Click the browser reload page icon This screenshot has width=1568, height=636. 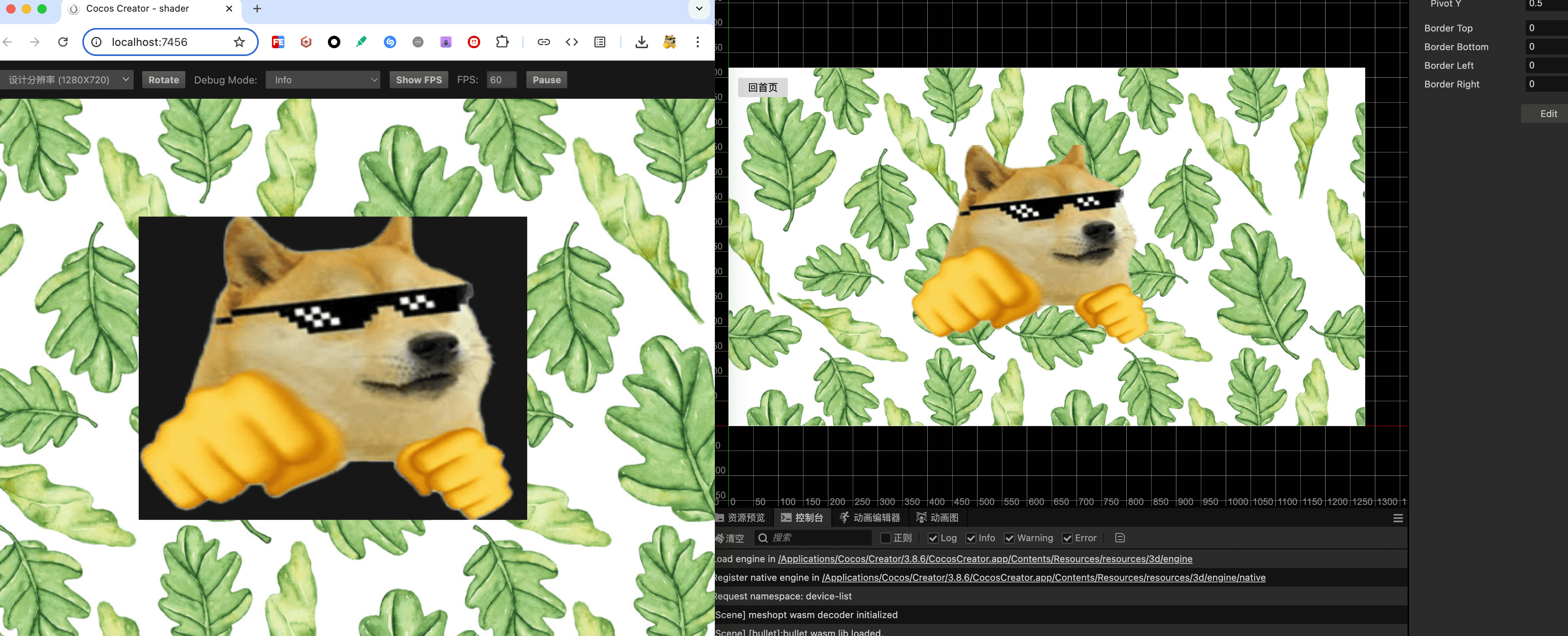coord(63,42)
